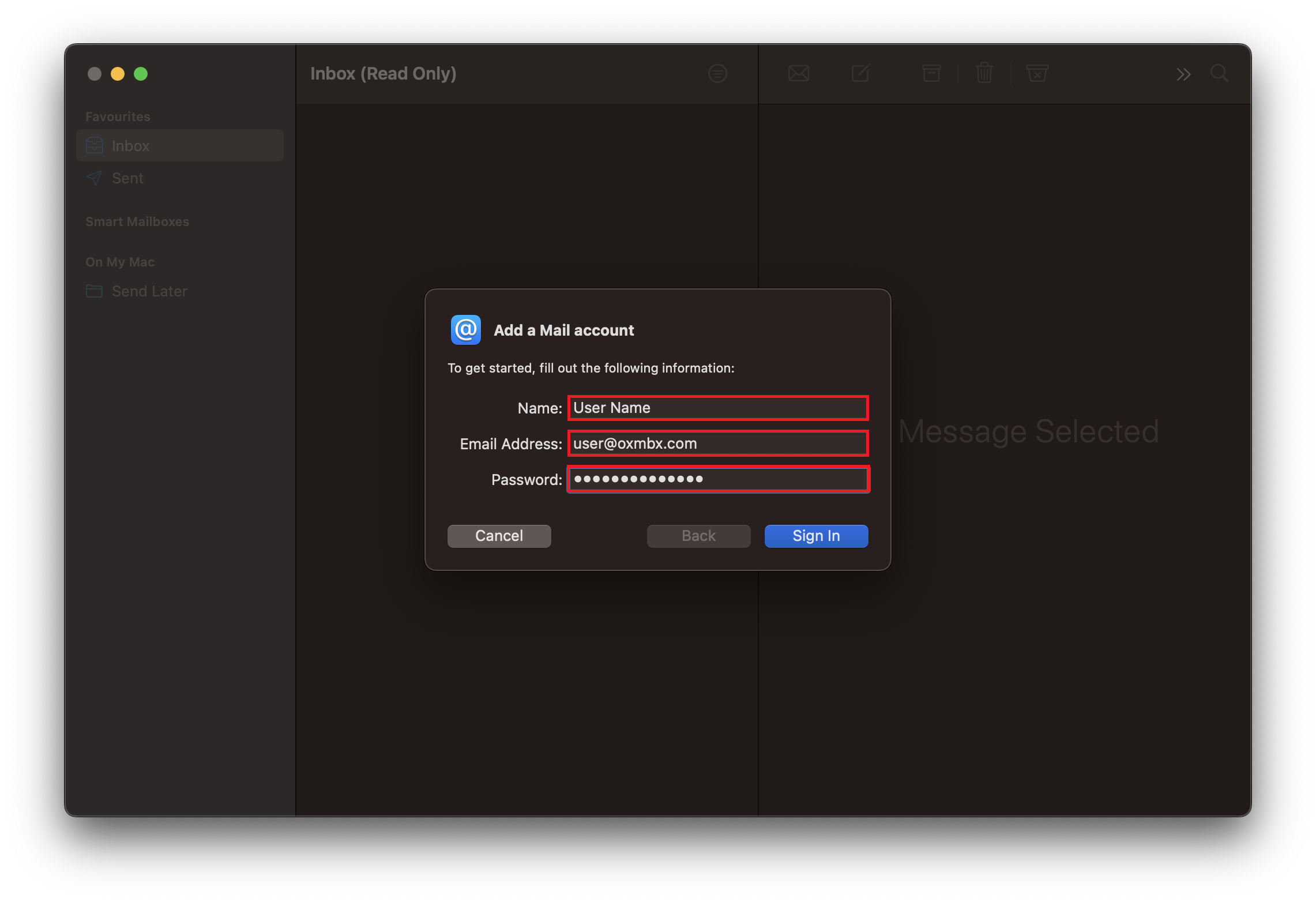Click the blue @ mail account icon
This screenshot has width=1316, height=902.
point(465,330)
